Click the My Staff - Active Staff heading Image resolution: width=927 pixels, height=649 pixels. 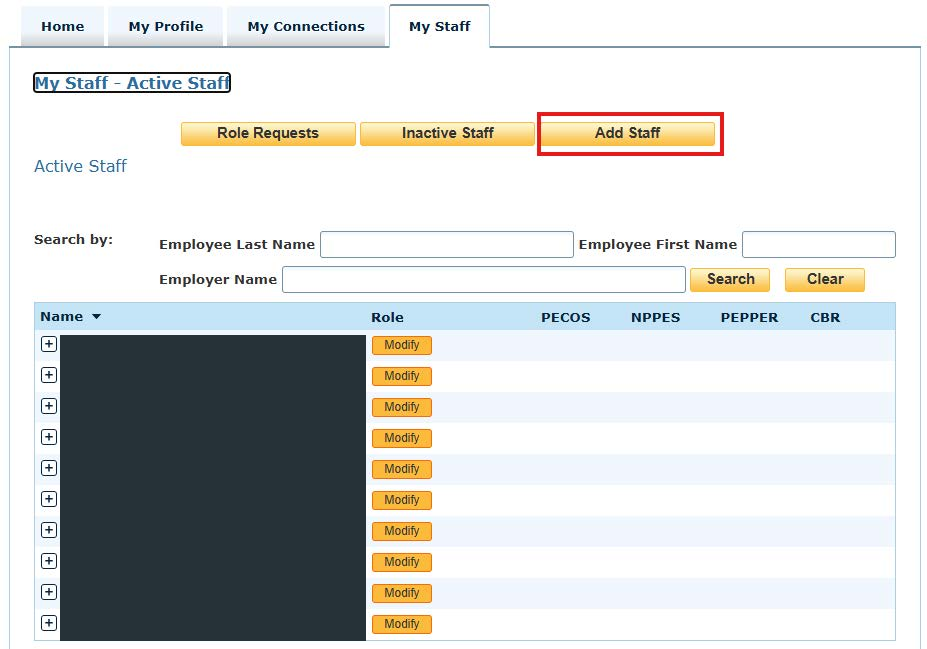point(132,83)
